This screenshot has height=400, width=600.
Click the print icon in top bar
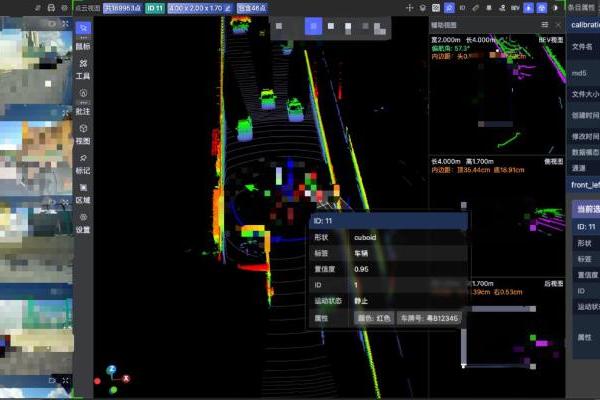click(x=52, y=7)
